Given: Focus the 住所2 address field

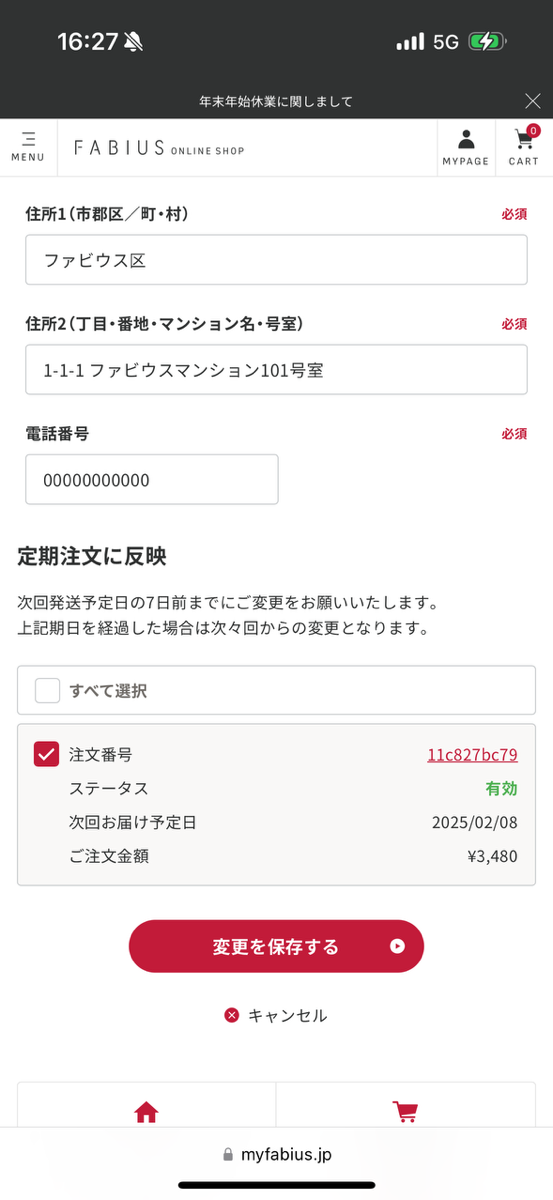Looking at the screenshot, I should coord(276,370).
